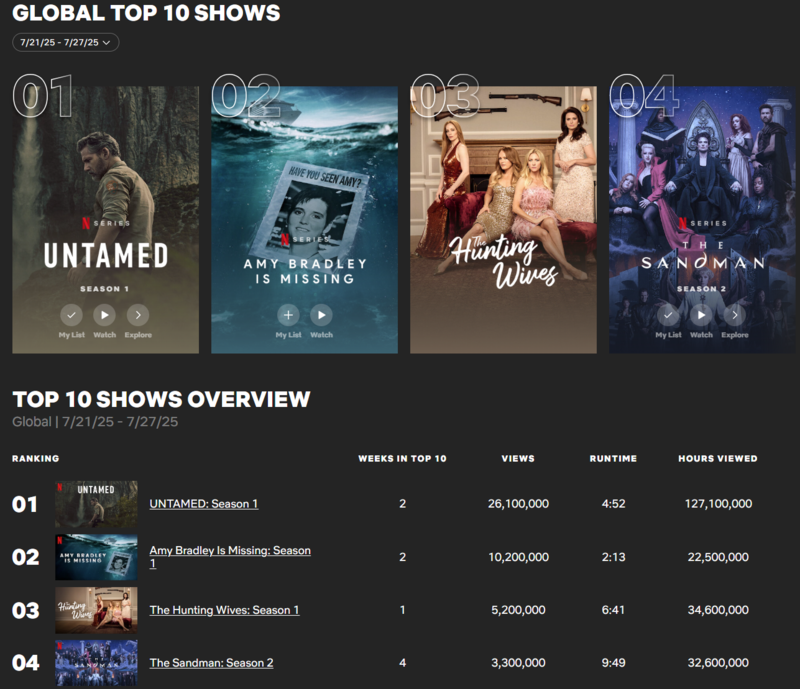Add Amy Bradley Is Missing to My List
Viewport: 800px width, 689px height.
tap(288, 315)
